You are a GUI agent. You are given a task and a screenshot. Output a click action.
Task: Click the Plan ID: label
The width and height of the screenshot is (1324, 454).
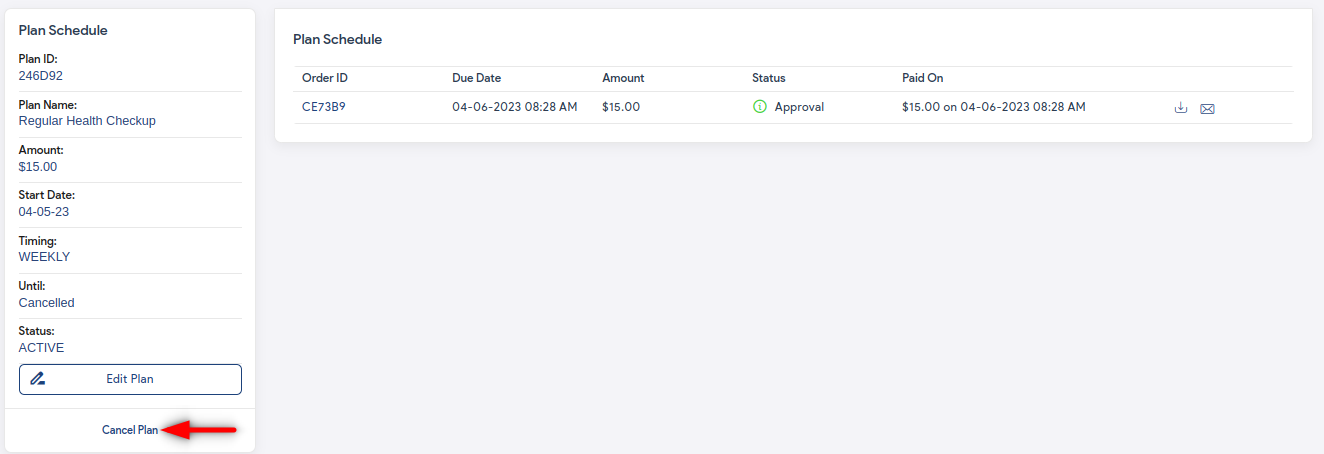38,59
